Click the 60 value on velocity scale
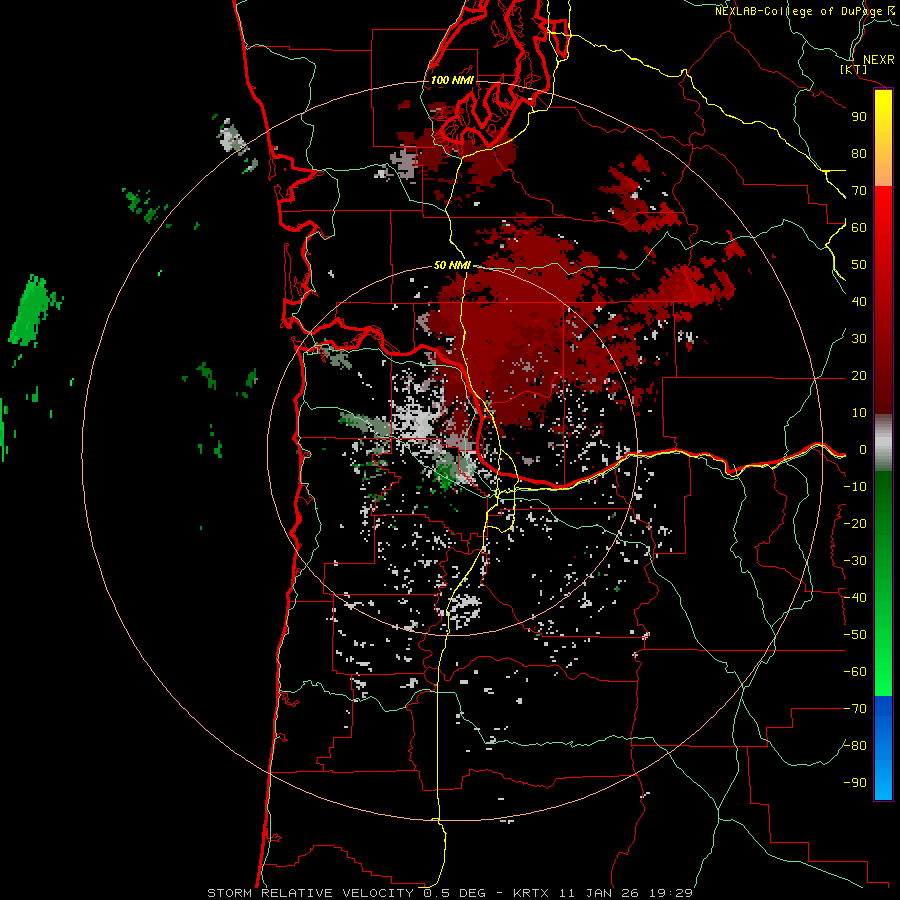Viewport: 900px width, 900px height. pos(859,227)
